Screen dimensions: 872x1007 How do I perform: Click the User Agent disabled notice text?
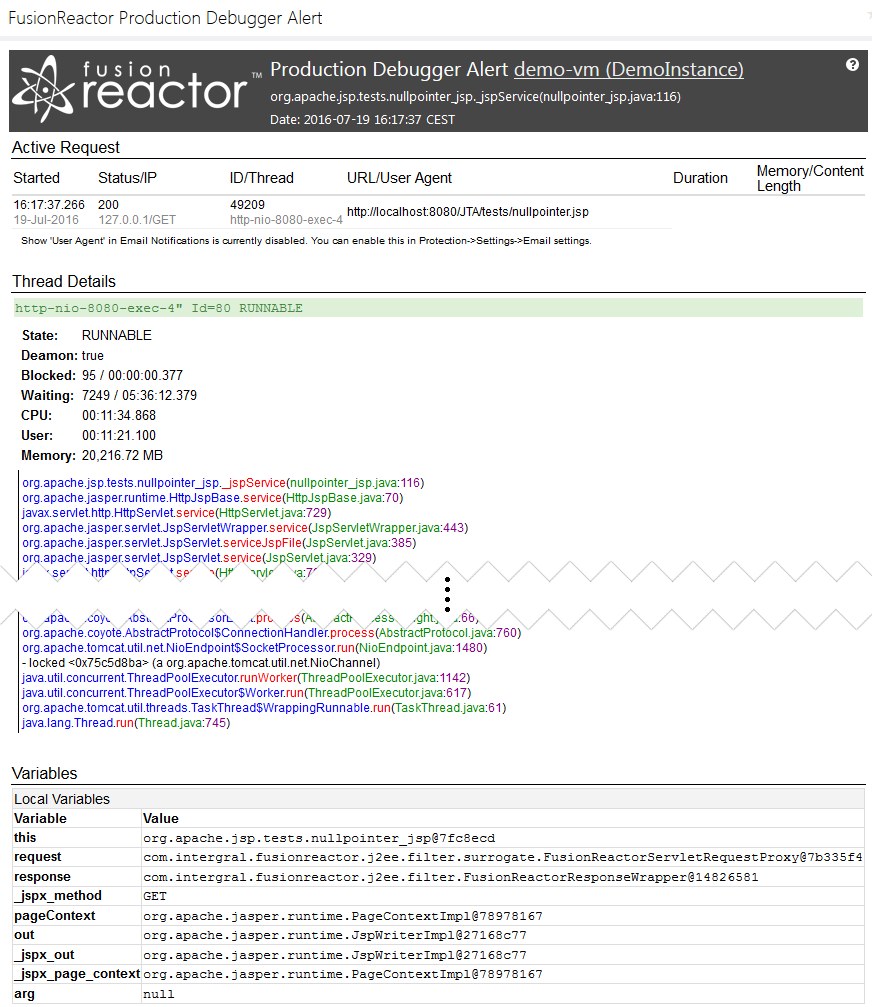[x=306, y=241]
